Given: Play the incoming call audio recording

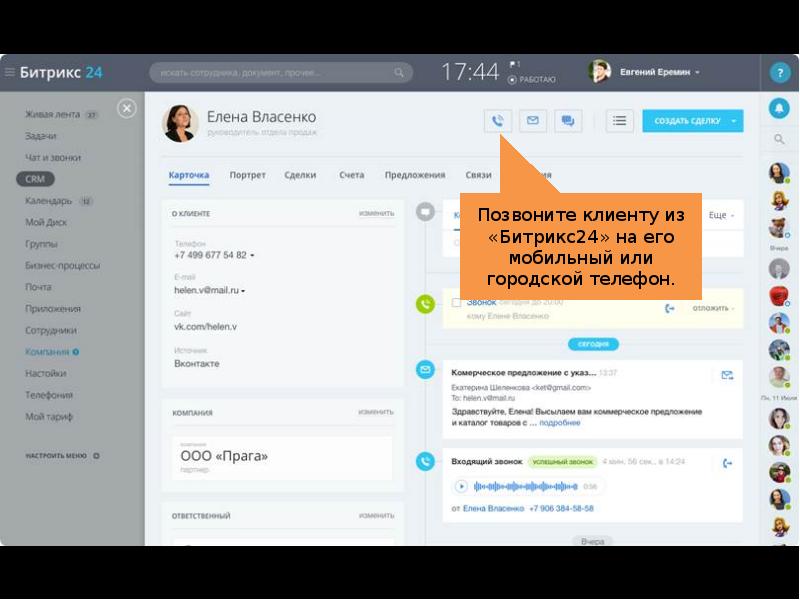Looking at the screenshot, I should [x=461, y=486].
